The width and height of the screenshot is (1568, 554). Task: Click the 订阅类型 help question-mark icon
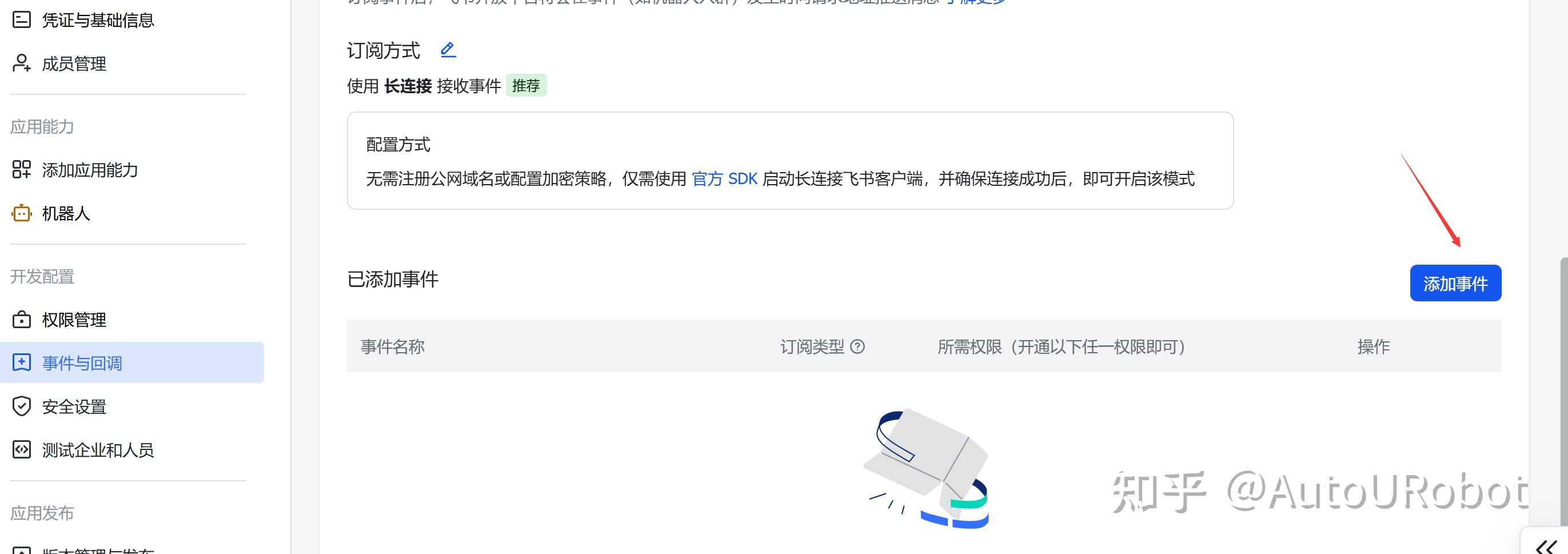tap(857, 346)
